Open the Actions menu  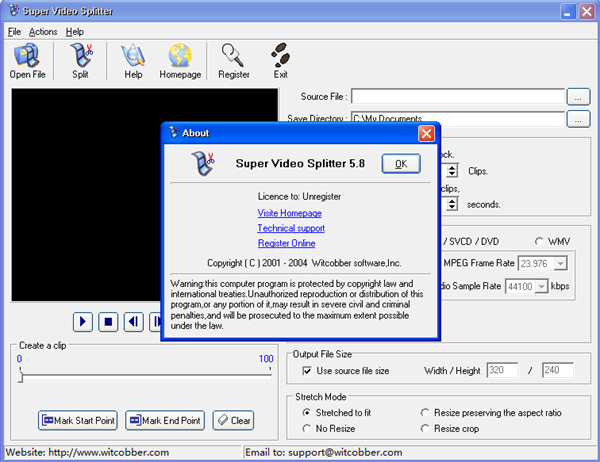click(x=43, y=32)
